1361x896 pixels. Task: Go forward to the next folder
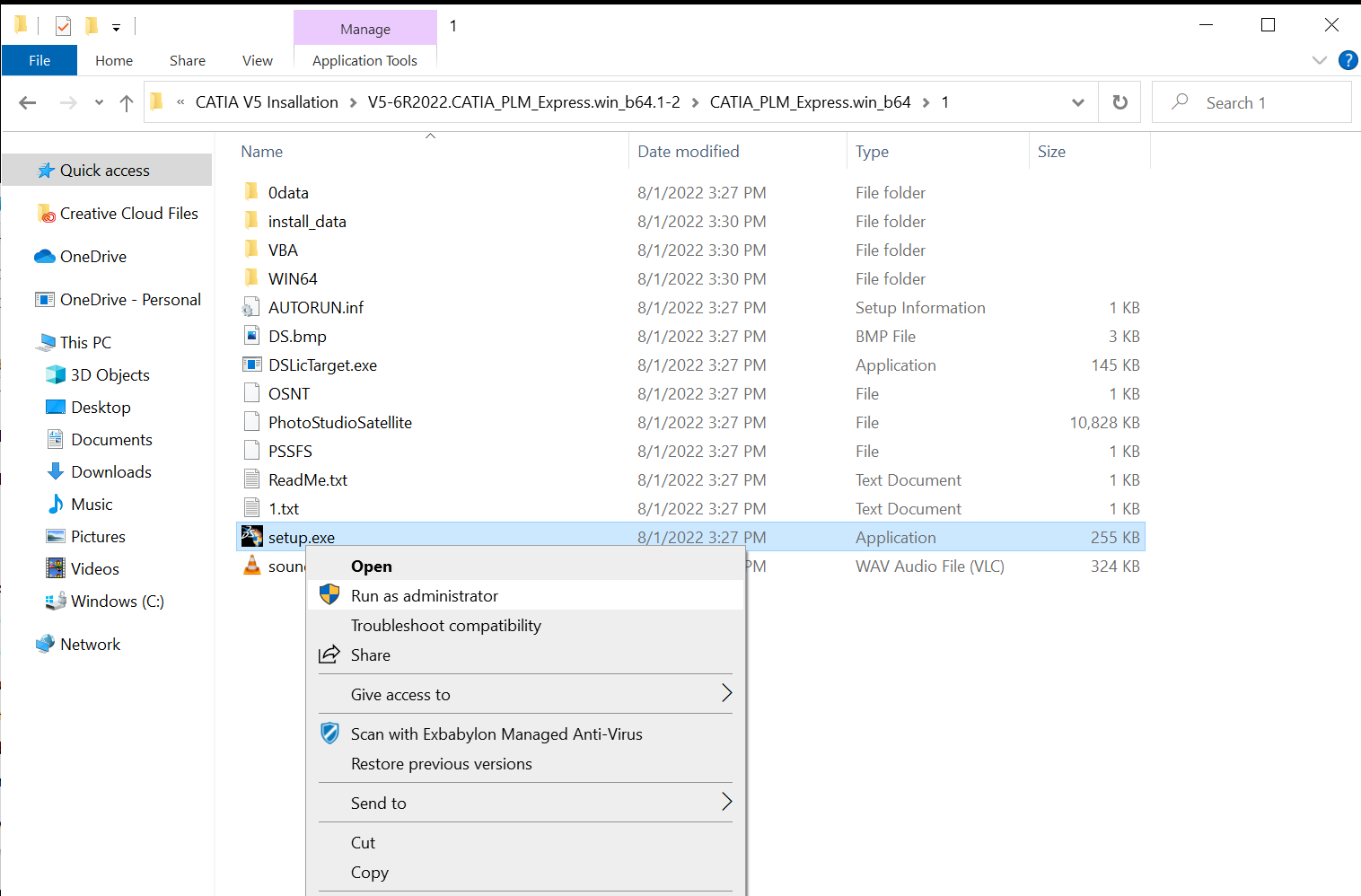click(x=68, y=102)
